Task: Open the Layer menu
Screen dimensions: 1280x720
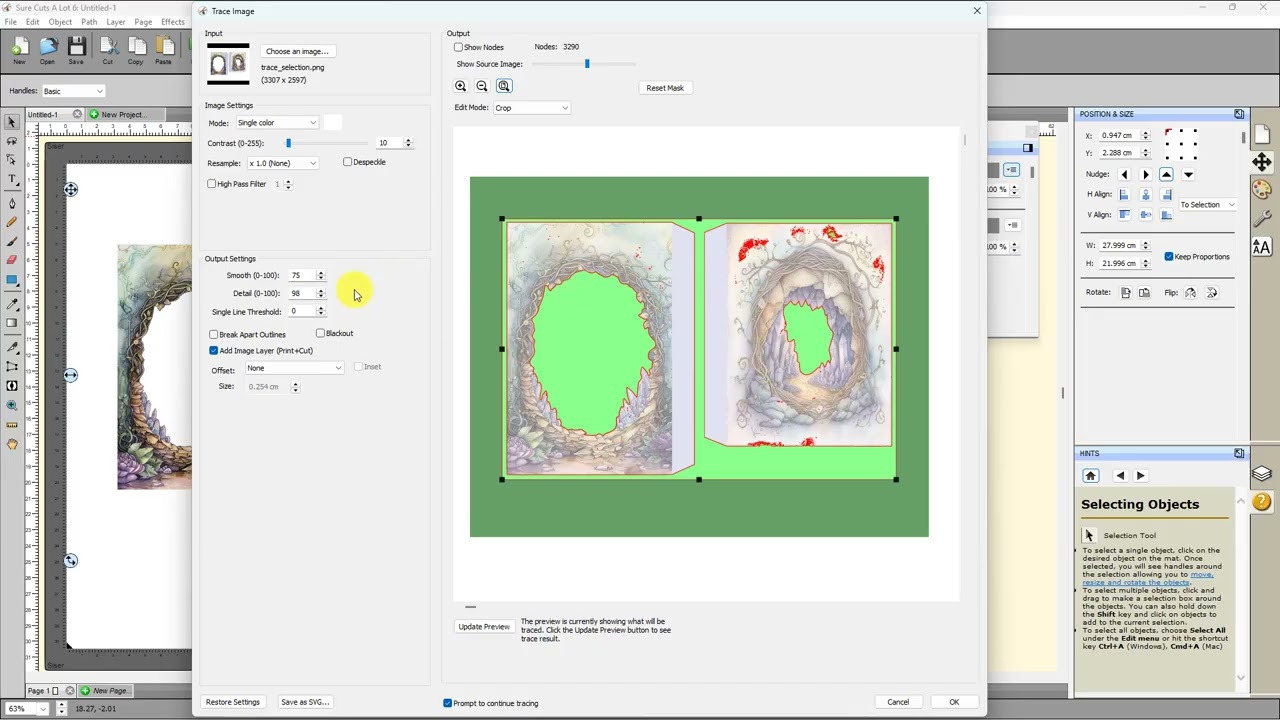Action: point(116,22)
